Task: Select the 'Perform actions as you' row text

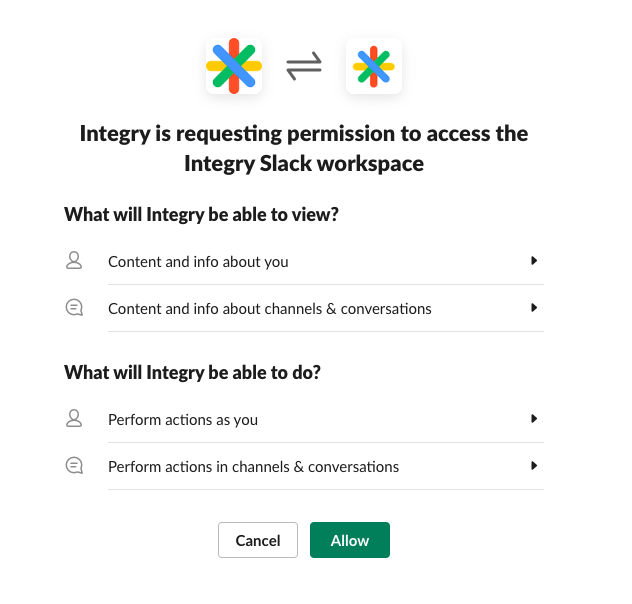Action: tap(183, 419)
